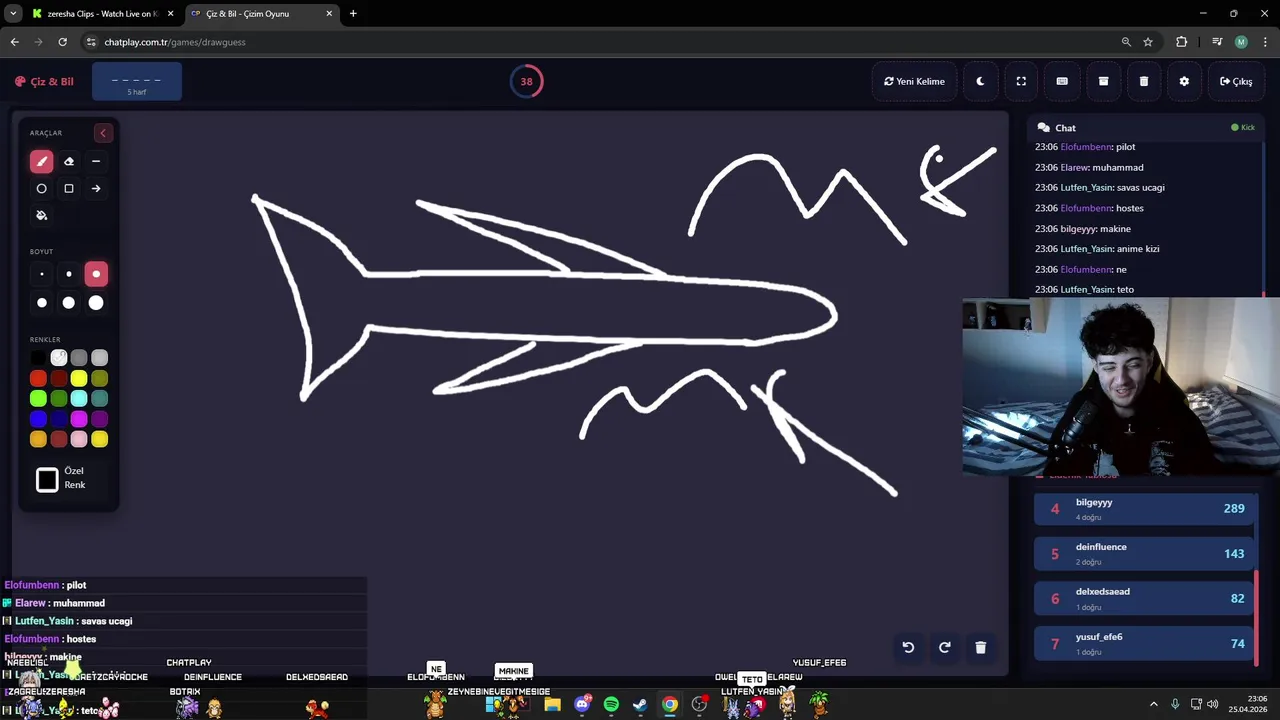
Task: Select the highlighted third brush size
Action: click(x=96, y=274)
